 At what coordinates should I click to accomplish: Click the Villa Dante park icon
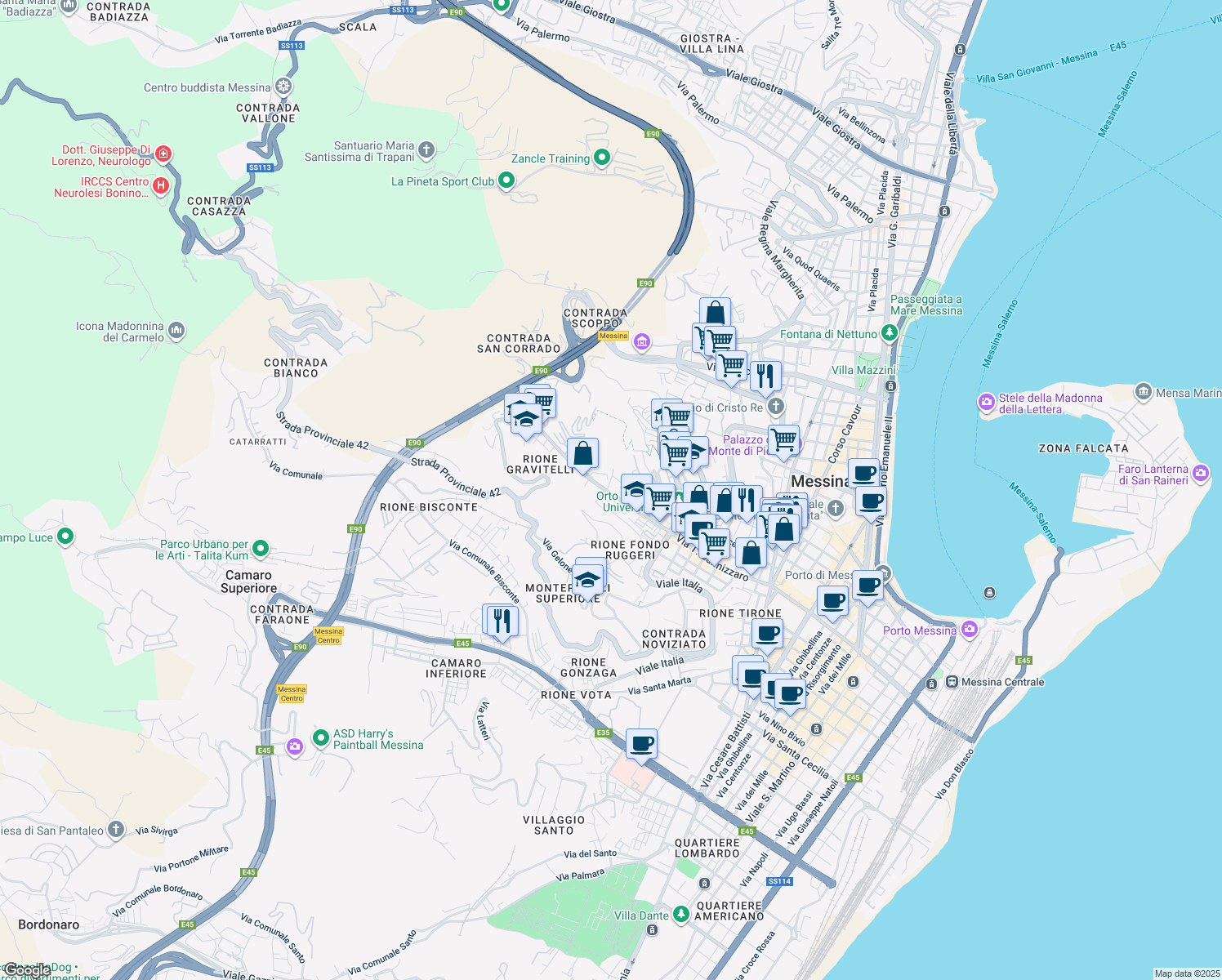(x=680, y=914)
